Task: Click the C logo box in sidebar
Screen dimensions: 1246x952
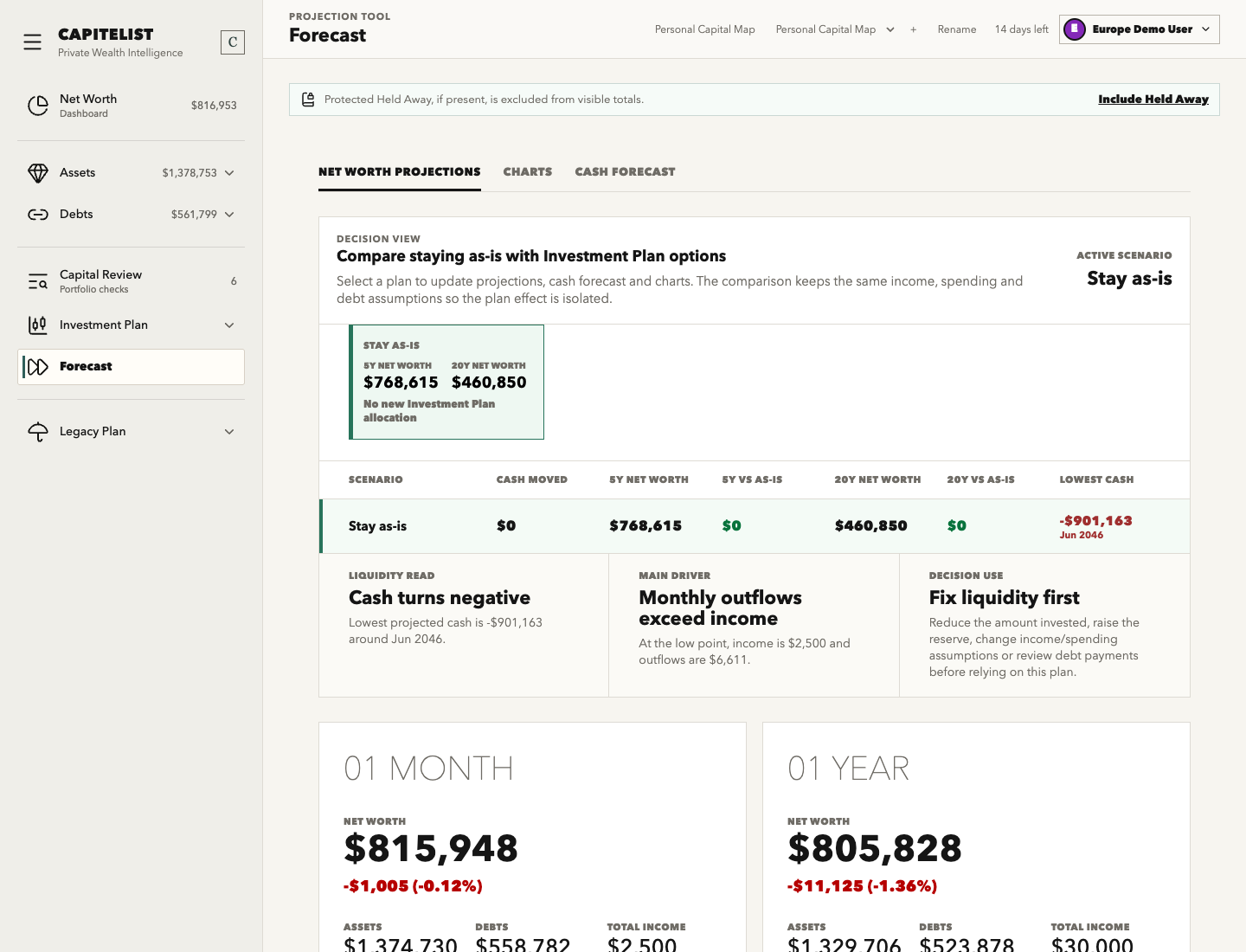Action: [233, 42]
